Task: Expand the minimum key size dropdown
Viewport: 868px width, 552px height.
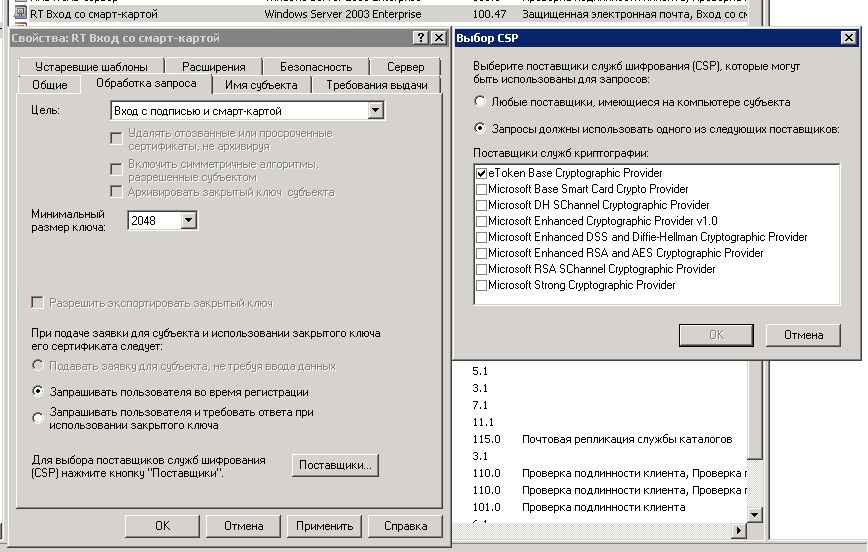Action: pyautogui.click(x=189, y=220)
